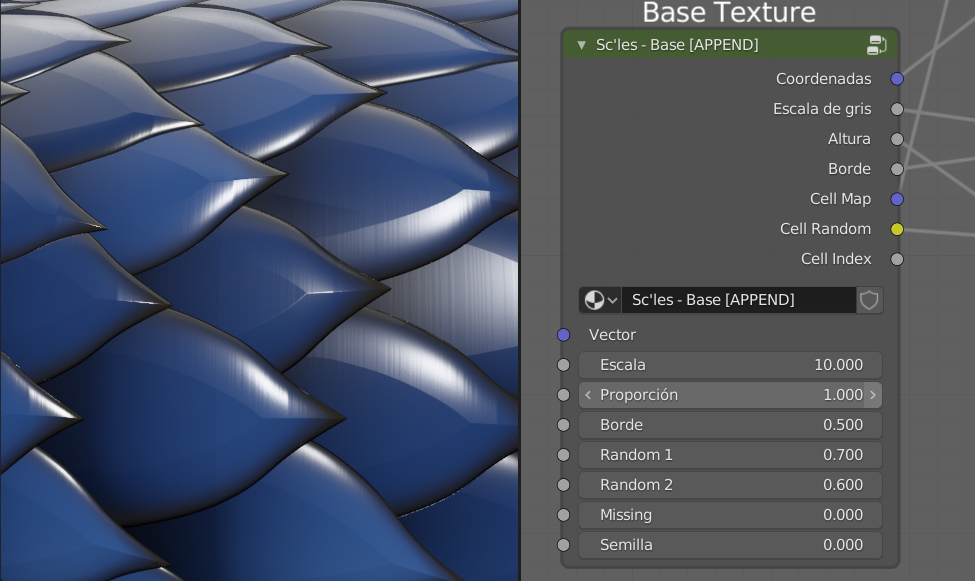Click the Vector input socket
Viewport: 975px width, 581px height.
pyautogui.click(x=563, y=334)
